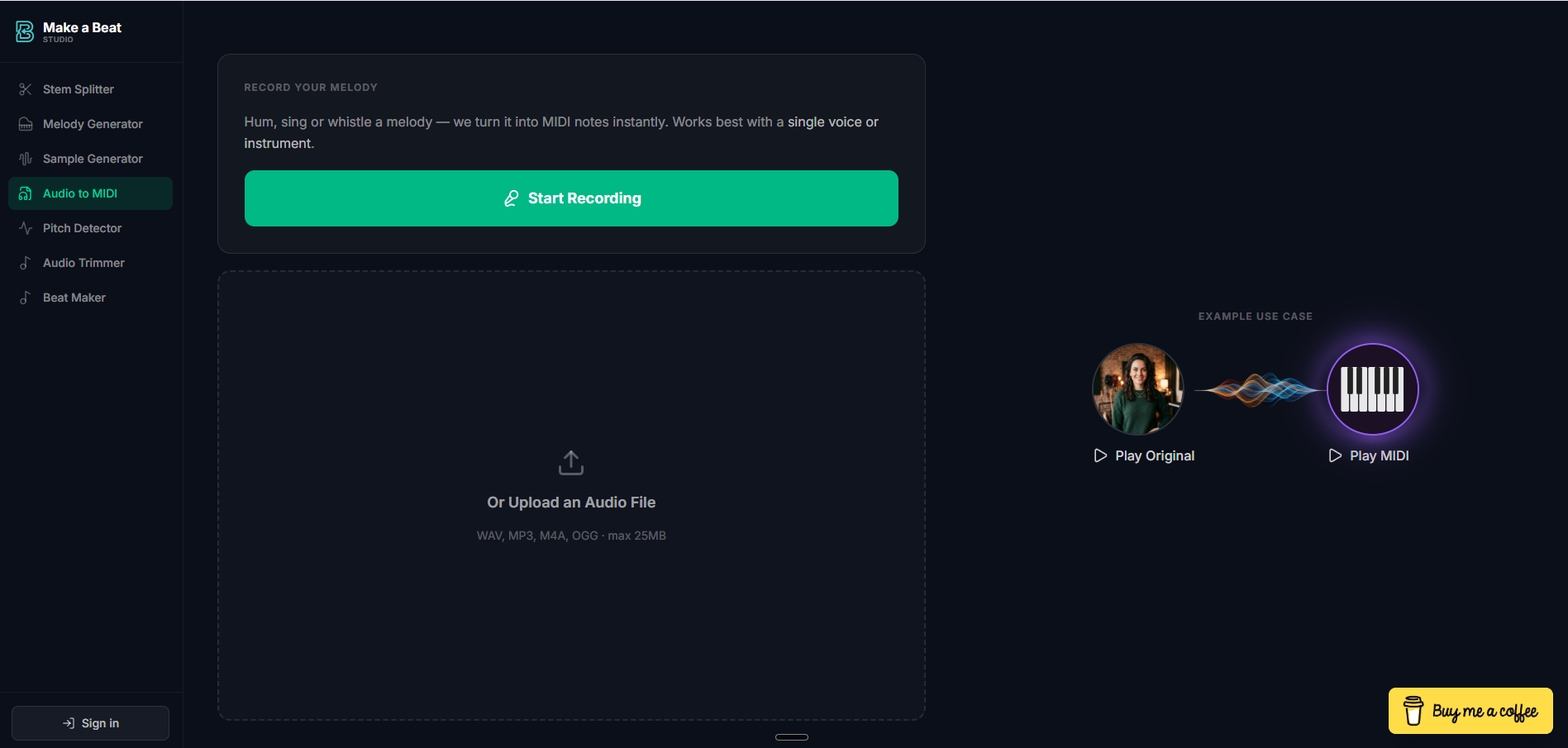Screen dimensions: 1568x748
Task: Click the singer portrait thumbnail
Action: [x=1138, y=389]
